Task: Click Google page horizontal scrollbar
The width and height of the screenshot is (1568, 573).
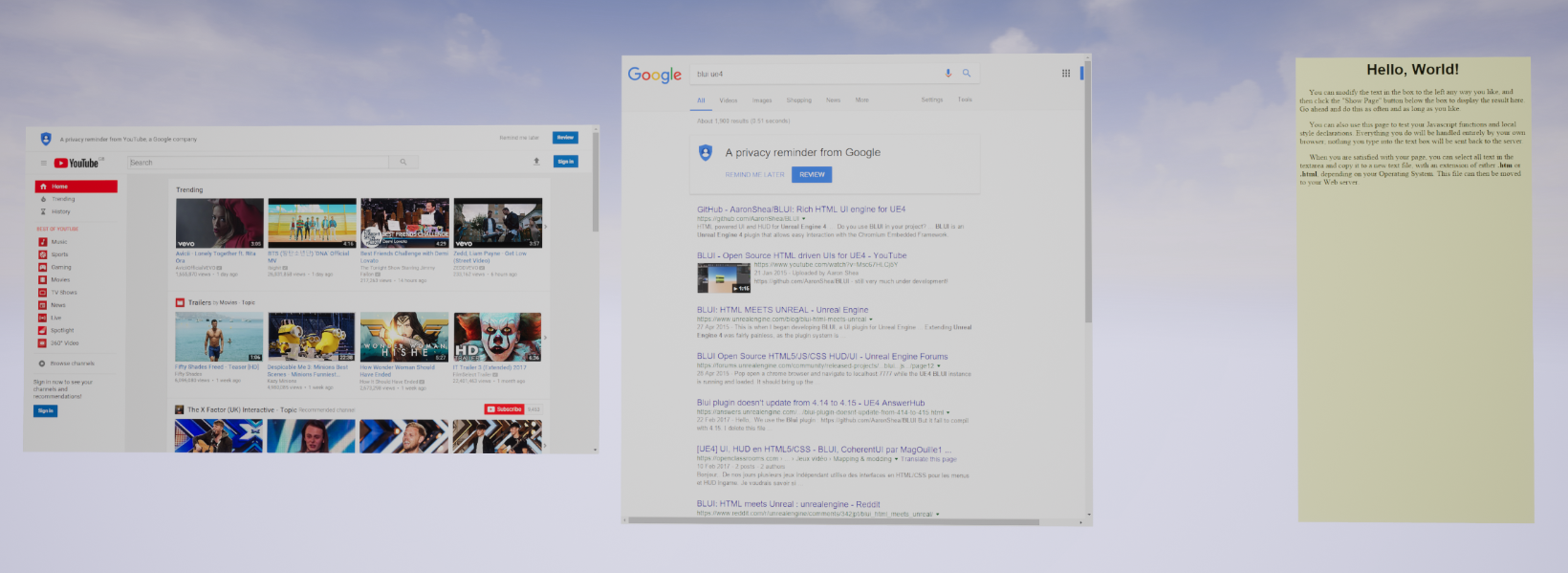Action: tap(832, 522)
